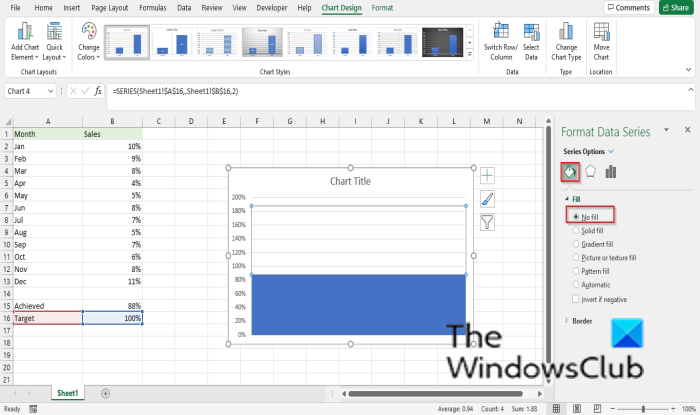This screenshot has height=415, width=700.
Task: Select blue Achieved series bar
Action: (358, 304)
